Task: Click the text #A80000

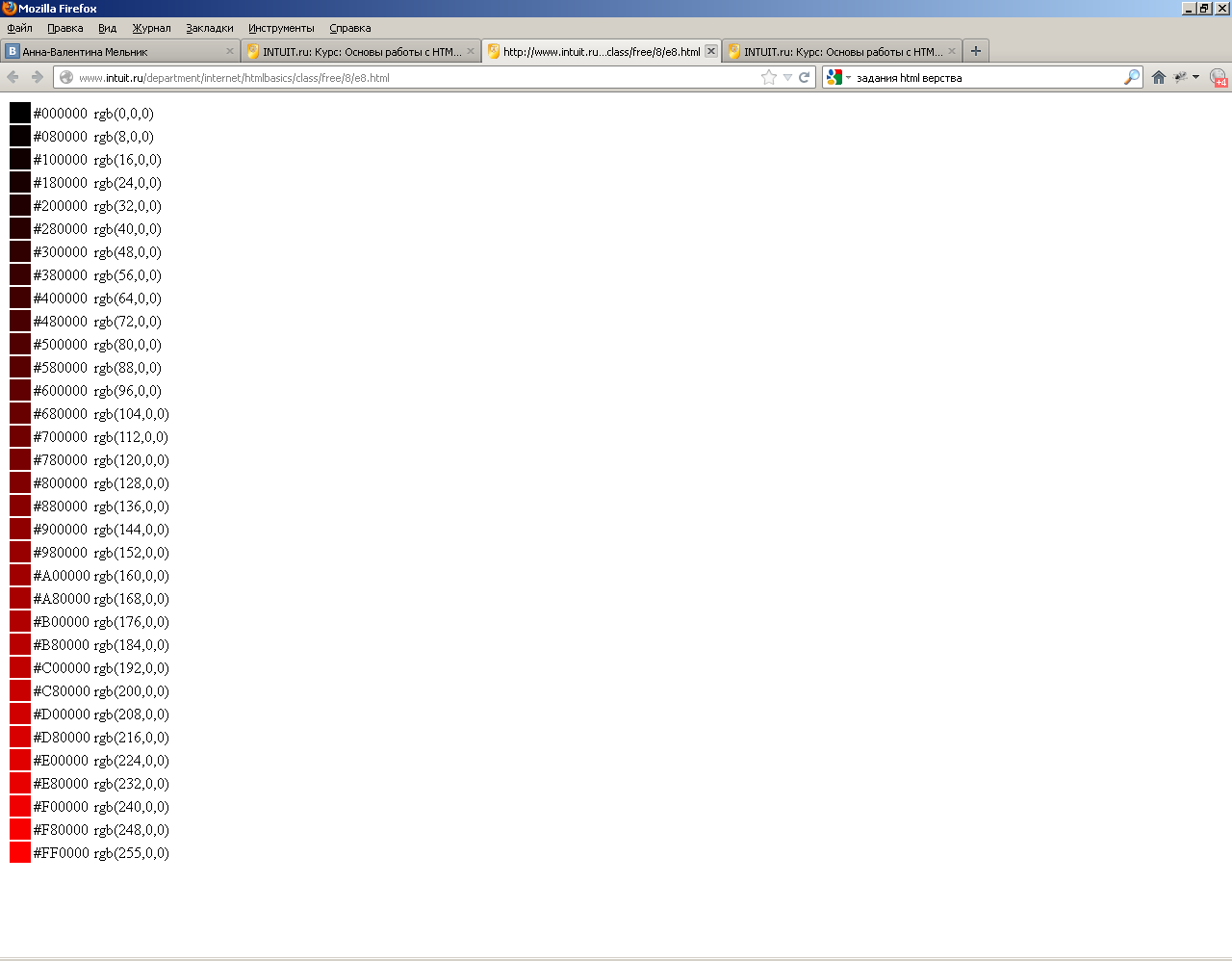Action: [x=62, y=599]
